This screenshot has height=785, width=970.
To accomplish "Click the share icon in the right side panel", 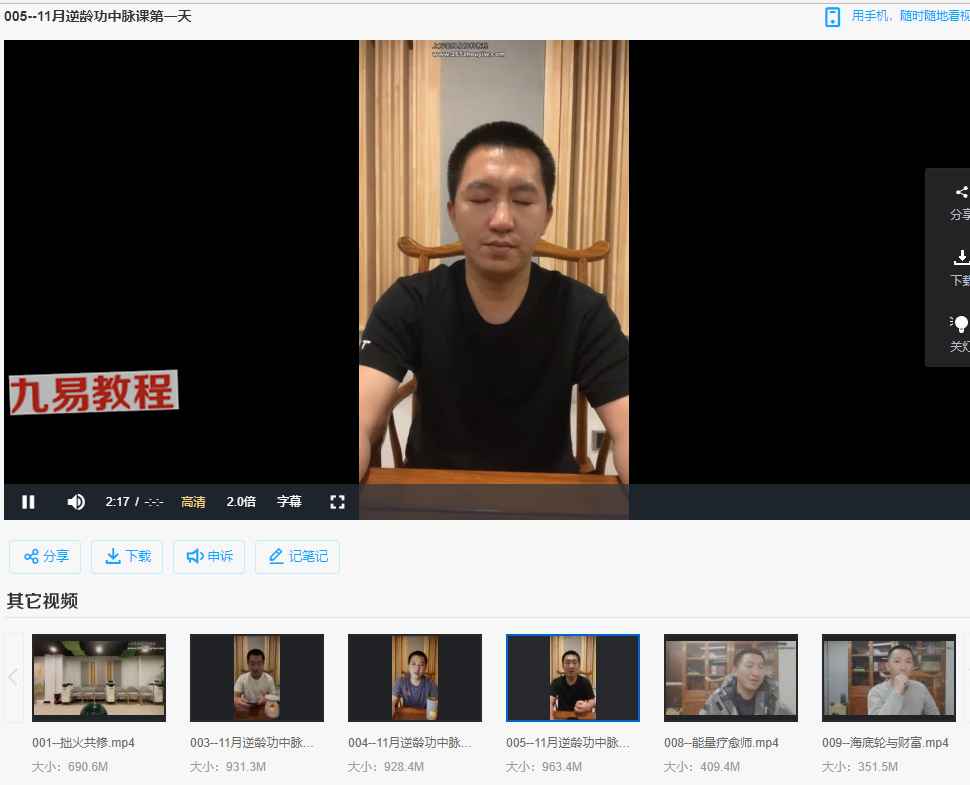I will coord(961,193).
